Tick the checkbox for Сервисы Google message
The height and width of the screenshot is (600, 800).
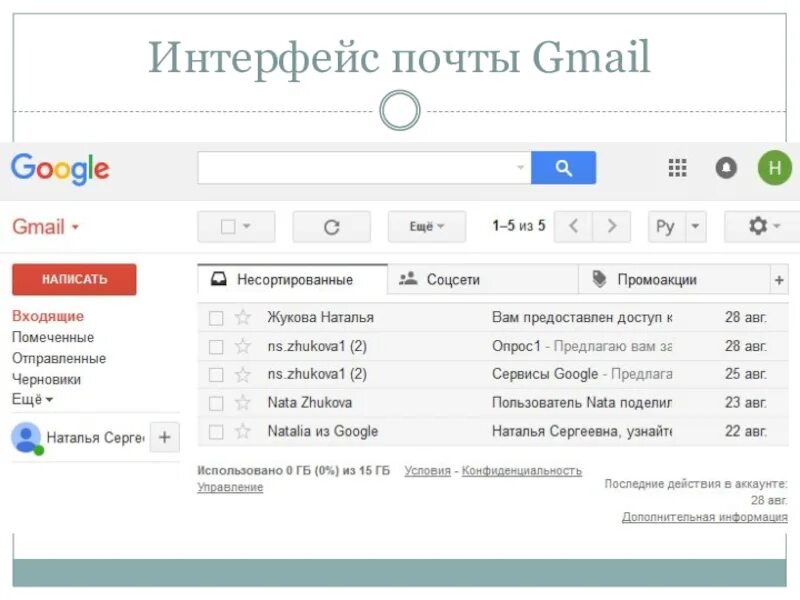(216, 375)
